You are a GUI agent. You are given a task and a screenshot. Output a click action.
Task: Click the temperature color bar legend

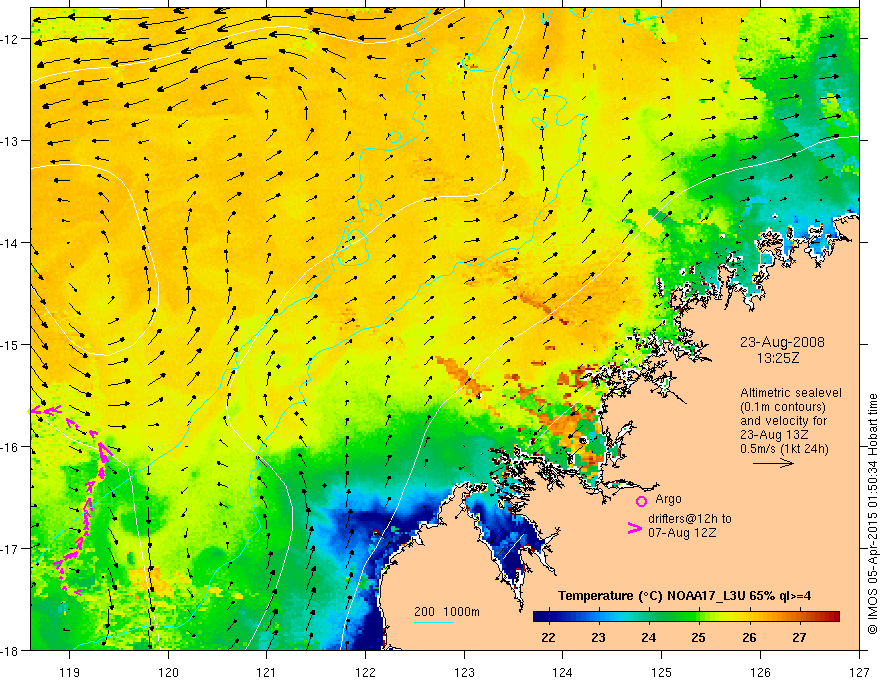[686, 617]
